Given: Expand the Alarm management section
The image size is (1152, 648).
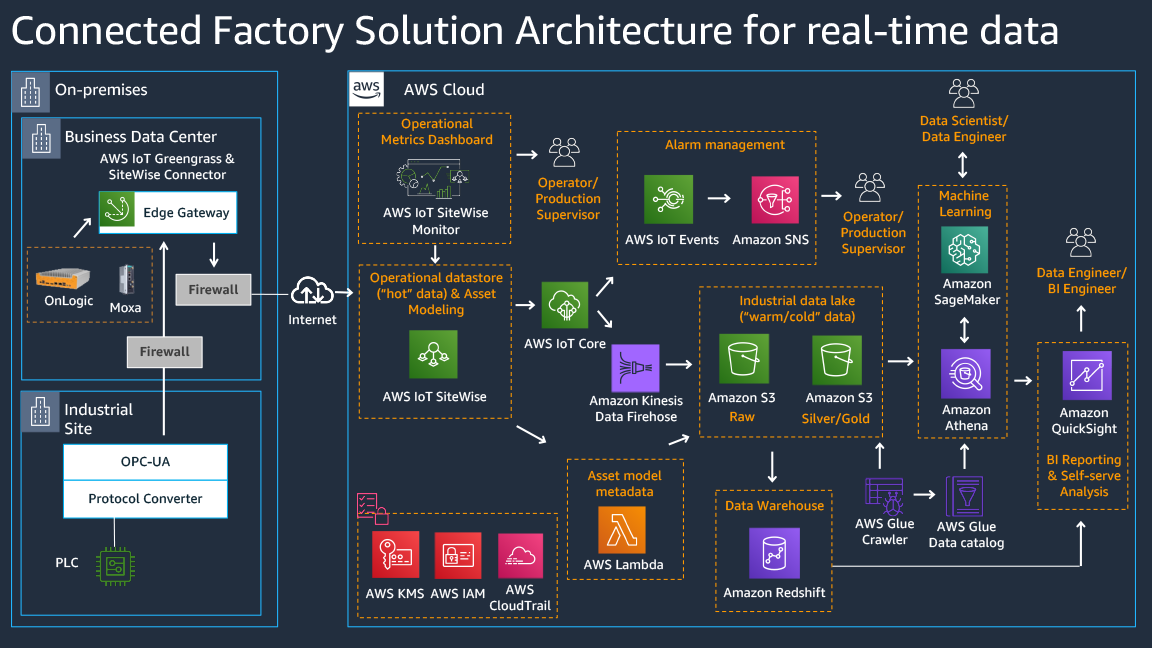Looking at the screenshot, I should point(724,145).
